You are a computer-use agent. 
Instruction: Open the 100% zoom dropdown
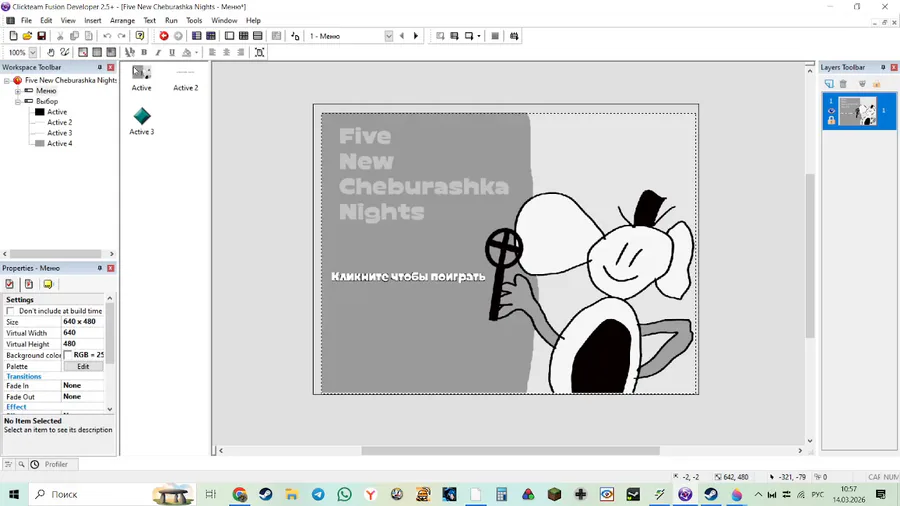pos(33,52)
